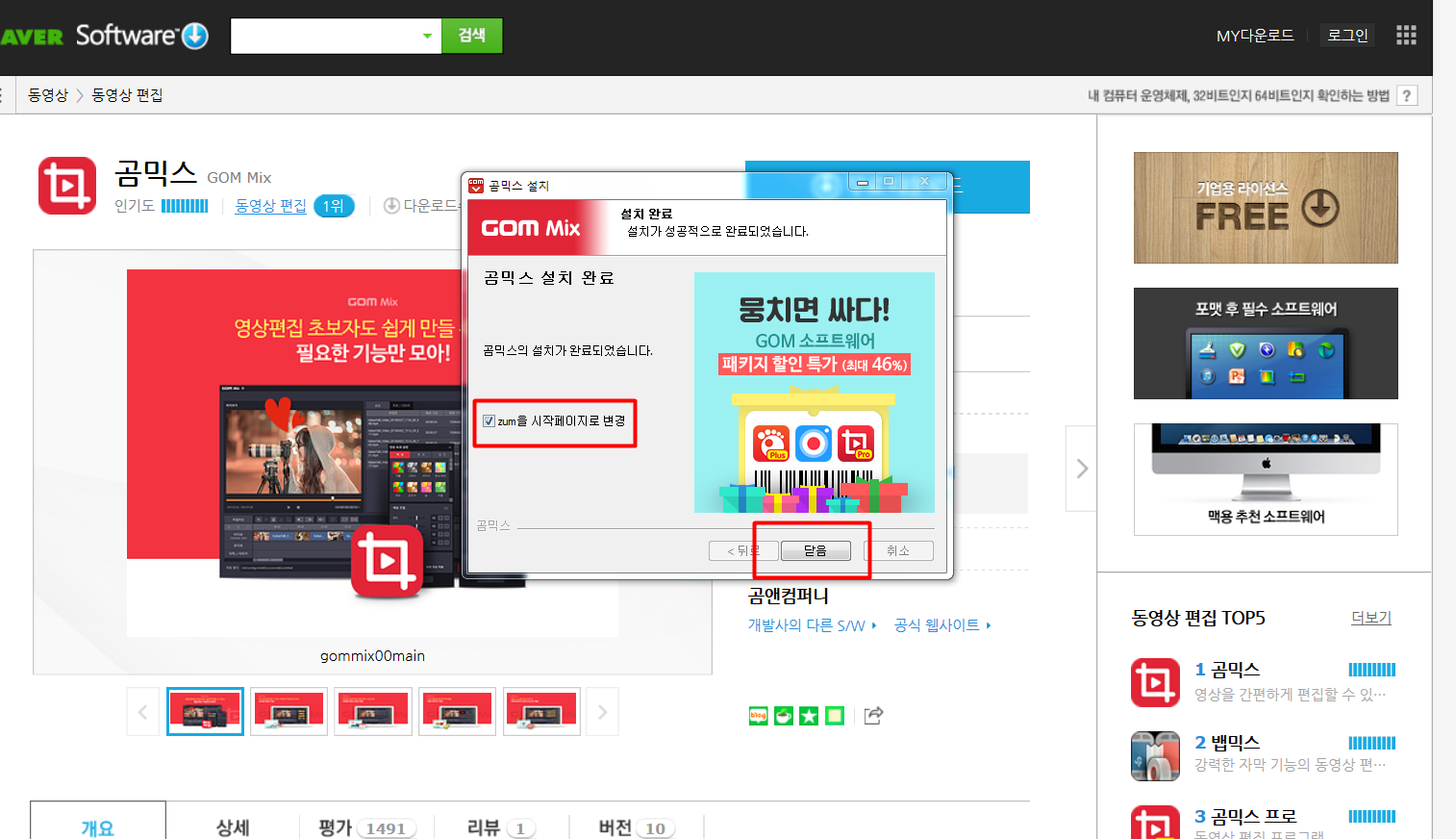Open the search box dropdown arrow
The width and height of the screenshot is (1456, 839).
click(x=427, y=37)
